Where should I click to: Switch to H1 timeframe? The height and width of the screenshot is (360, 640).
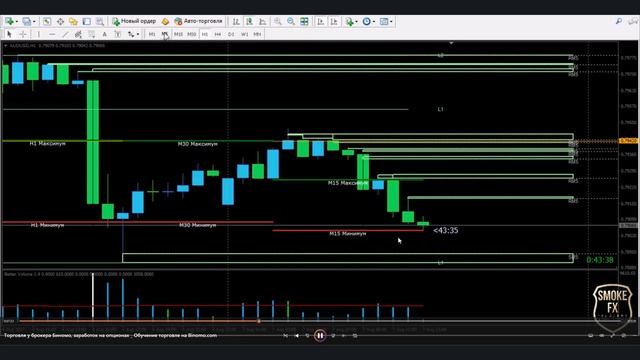(x=205, y=34)
